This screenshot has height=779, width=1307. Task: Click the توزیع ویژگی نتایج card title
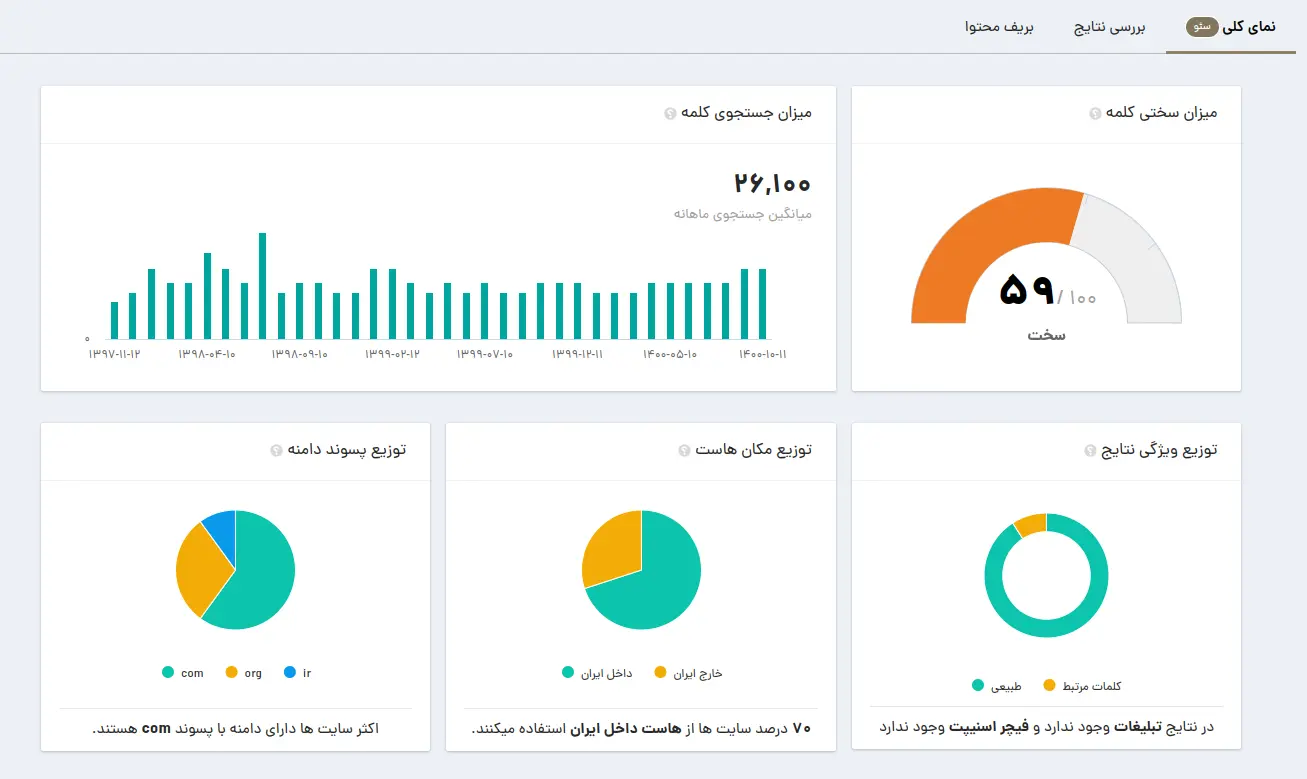tap(1159, 450)
